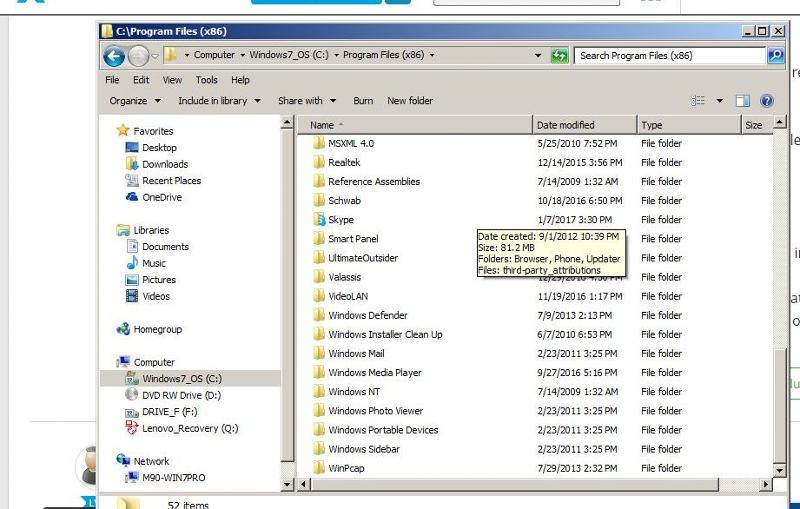
Task: Click the green Refresh icon in address bar
Action: (x=559, y=56)
